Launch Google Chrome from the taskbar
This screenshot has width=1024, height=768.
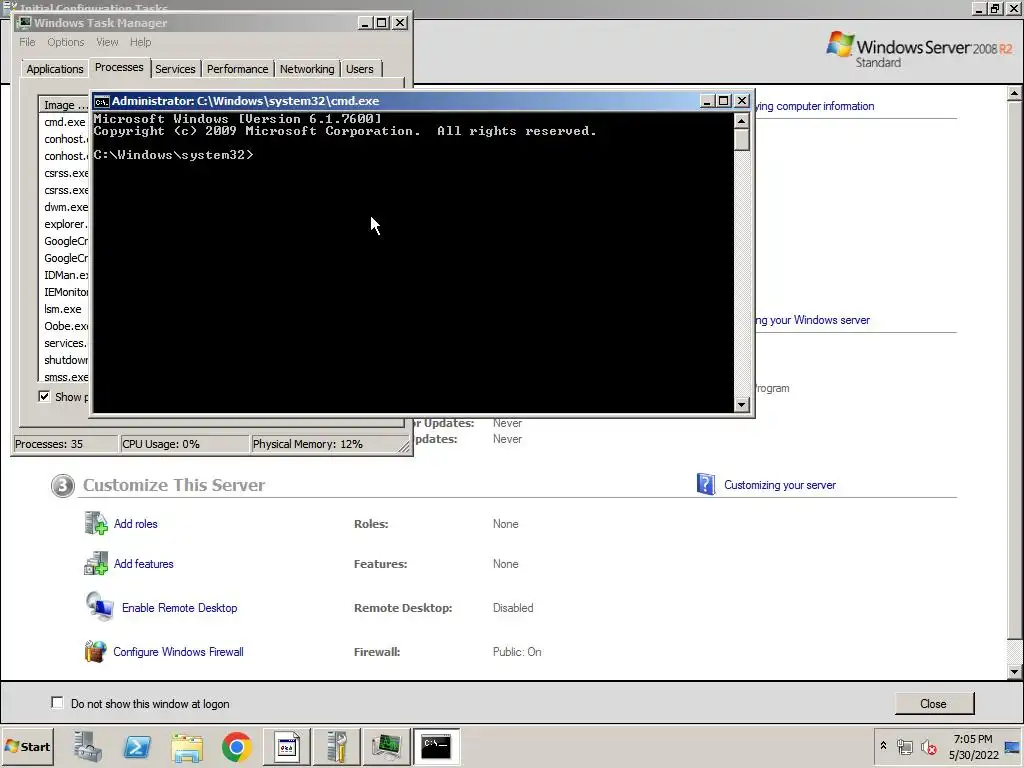236,746
